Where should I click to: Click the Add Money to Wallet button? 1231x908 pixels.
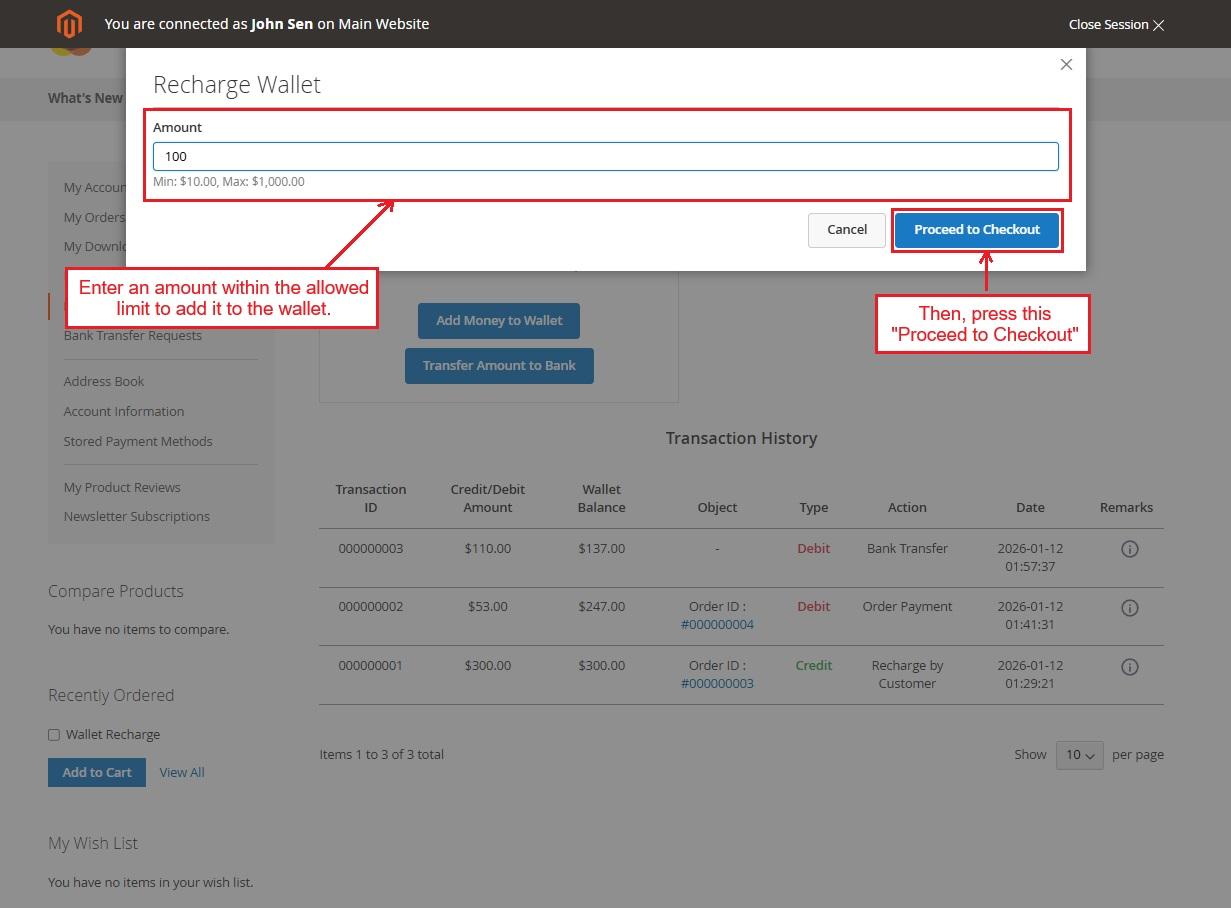[498, 321]
